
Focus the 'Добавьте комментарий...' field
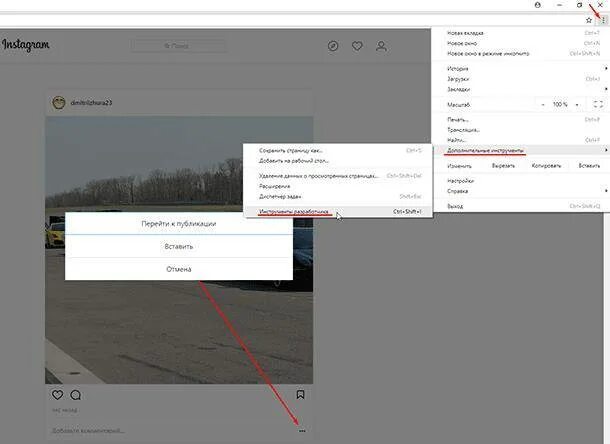coord(88,431)
